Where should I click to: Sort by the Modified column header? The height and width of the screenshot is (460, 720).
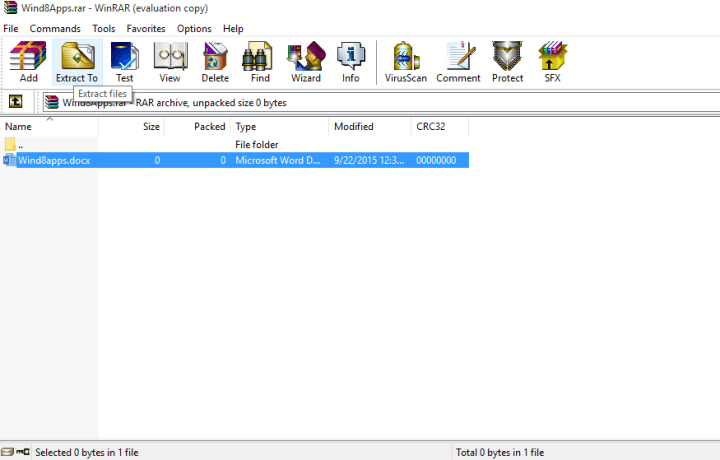pos(370,127)
